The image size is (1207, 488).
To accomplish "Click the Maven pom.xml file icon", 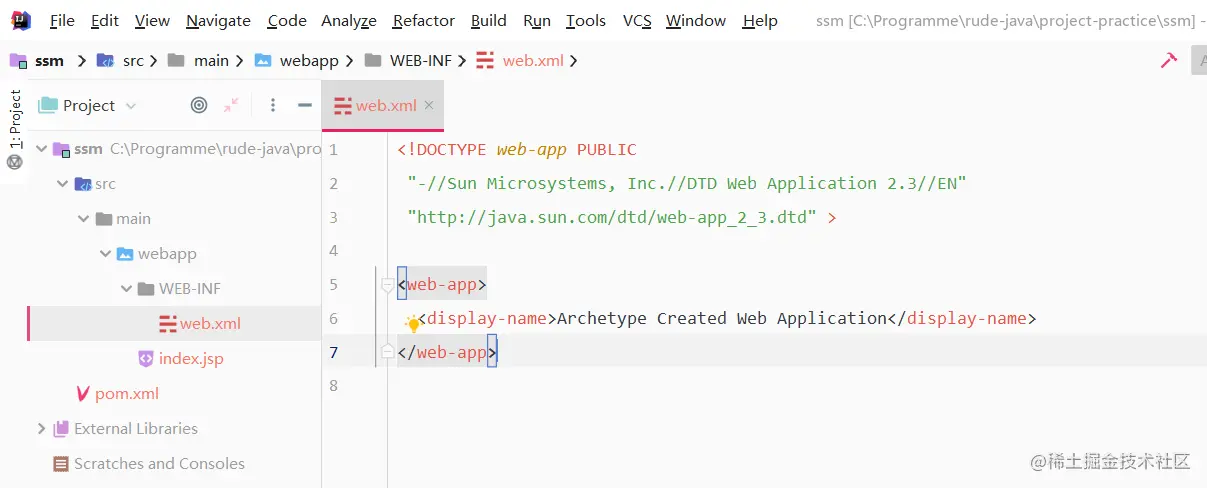I will pos(83,394).
